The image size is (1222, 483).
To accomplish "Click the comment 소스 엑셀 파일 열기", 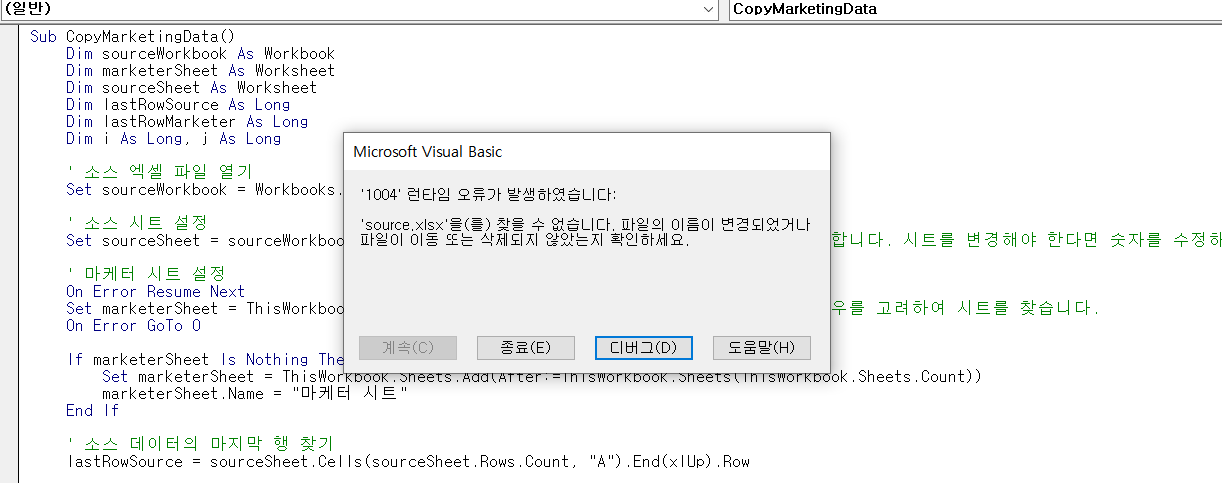I will (x=159, y=172).
